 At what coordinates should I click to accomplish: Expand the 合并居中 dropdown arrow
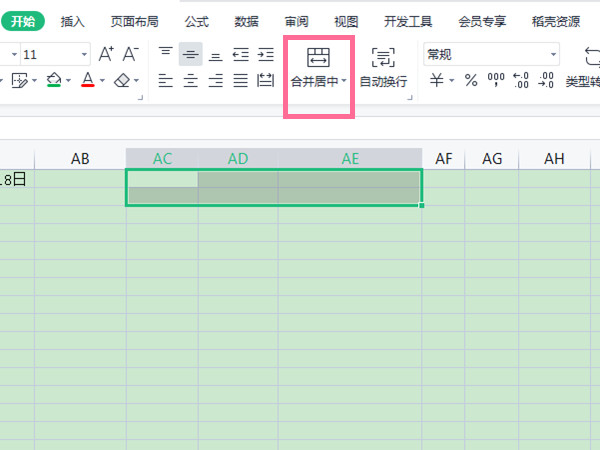click(344, 80)
